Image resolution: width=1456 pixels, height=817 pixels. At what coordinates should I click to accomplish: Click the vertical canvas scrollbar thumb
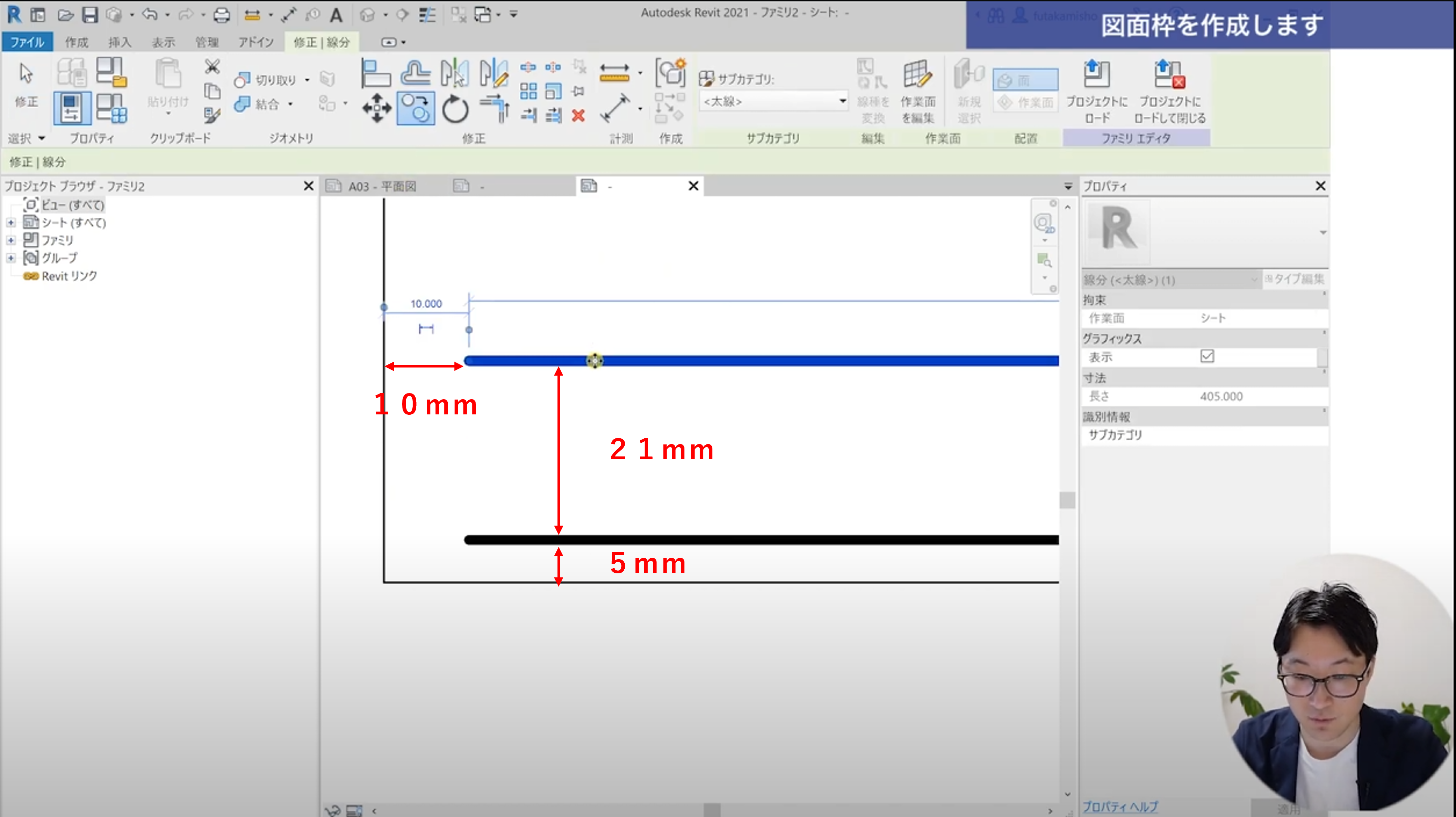click(x=1067, y=500)
